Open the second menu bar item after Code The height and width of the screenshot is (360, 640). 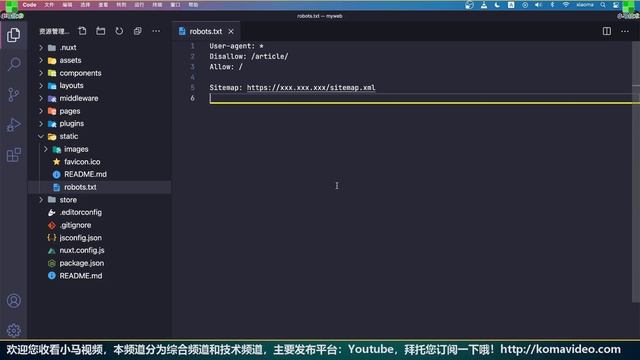tap(67, 5)
